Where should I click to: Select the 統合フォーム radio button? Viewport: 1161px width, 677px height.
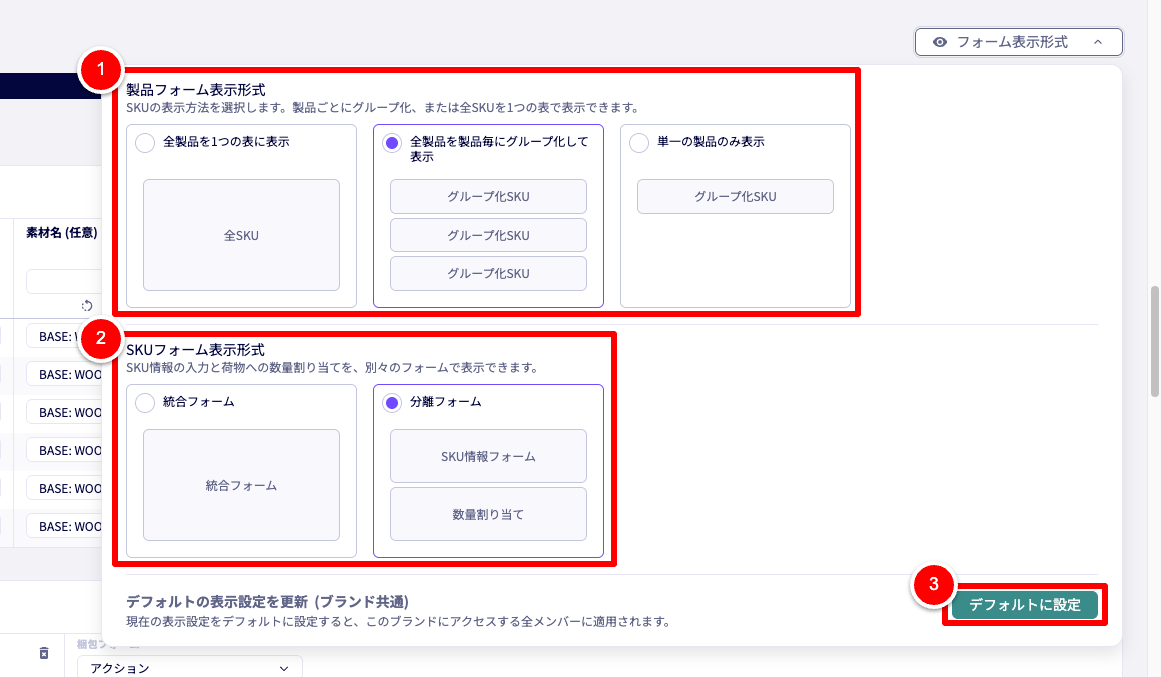[x=142, y=401]
